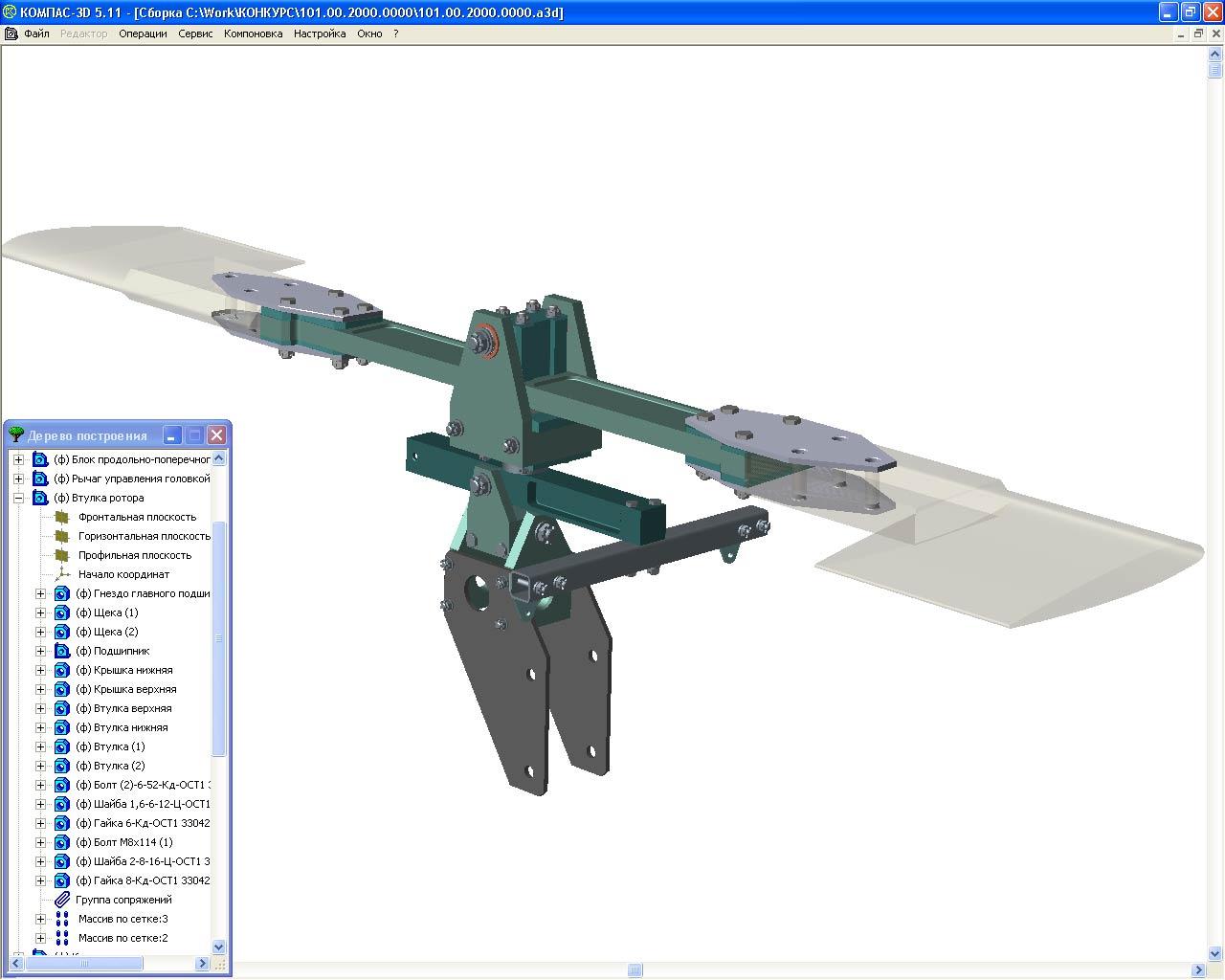Close the Дерево построения panel
Screen dimensions: 1225x980
(x=217, y=435)
